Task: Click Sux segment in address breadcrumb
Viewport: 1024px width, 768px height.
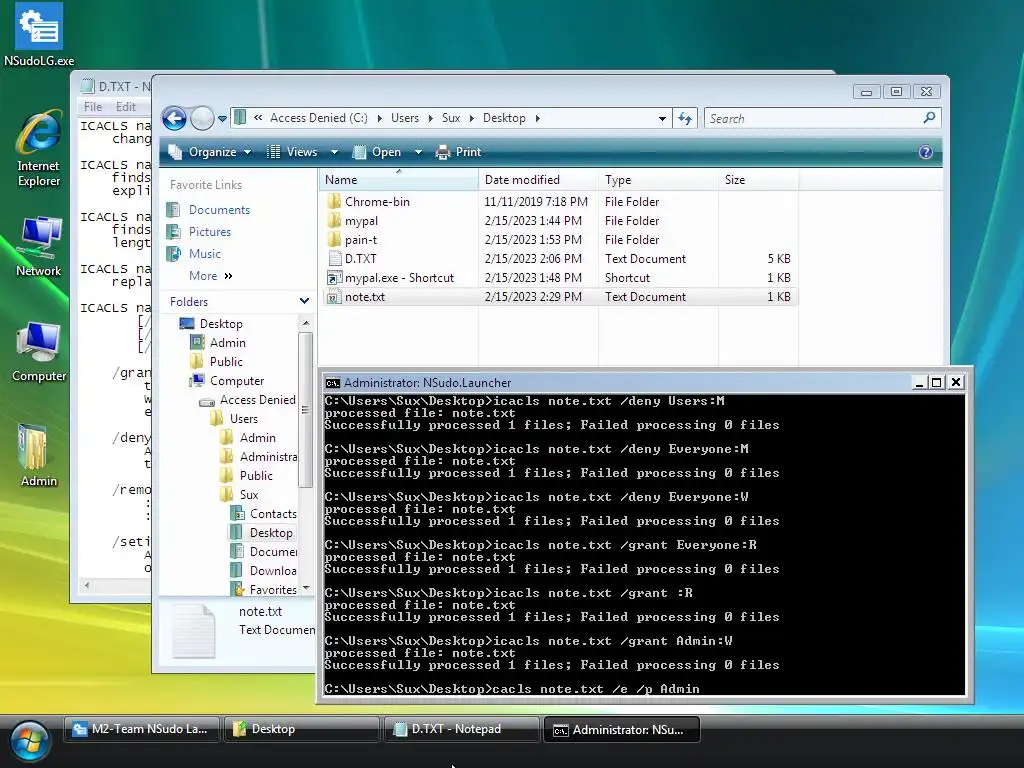Action: coord(451,118)
